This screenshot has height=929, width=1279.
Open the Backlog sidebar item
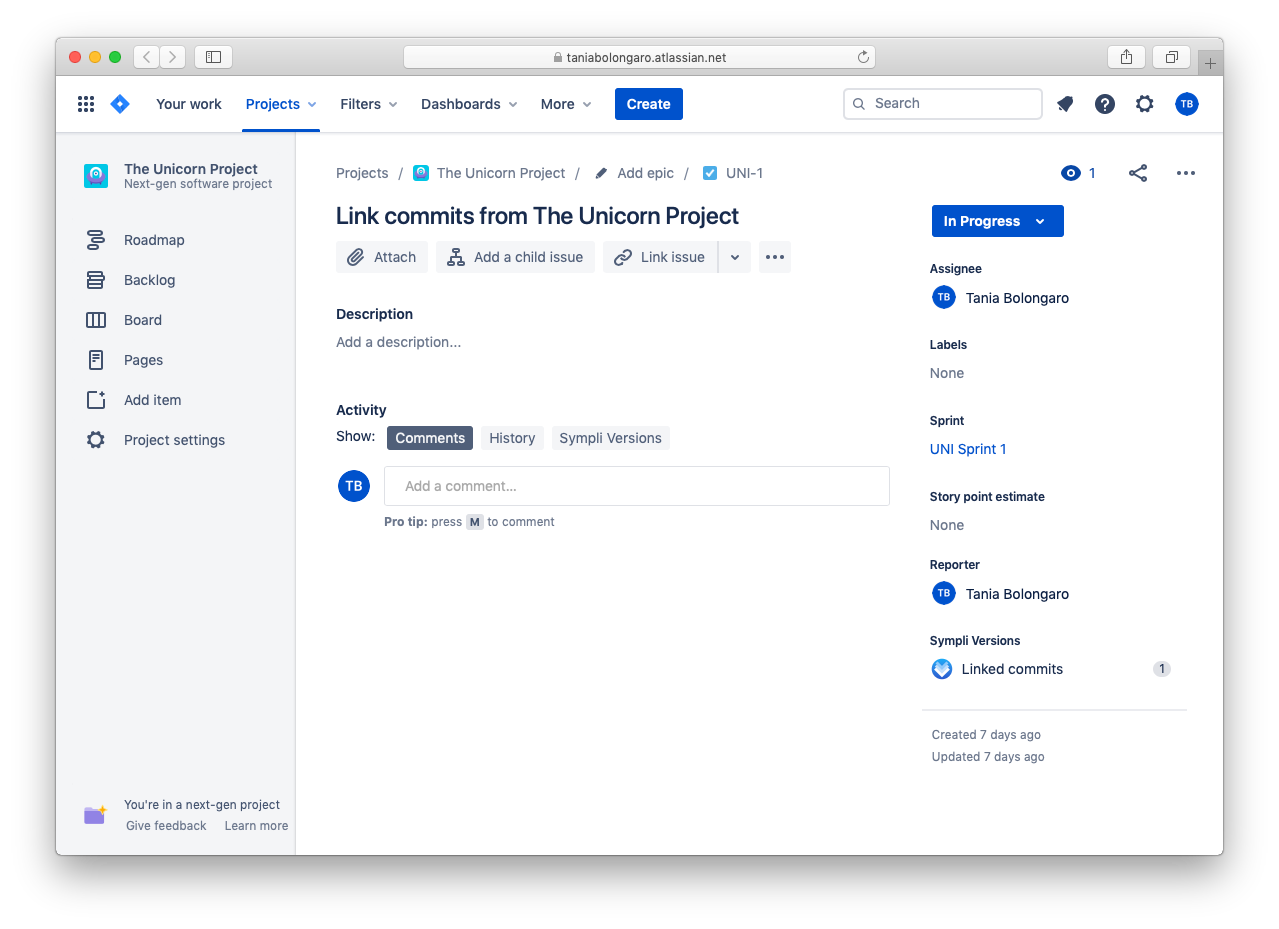[x=149, y=280]
